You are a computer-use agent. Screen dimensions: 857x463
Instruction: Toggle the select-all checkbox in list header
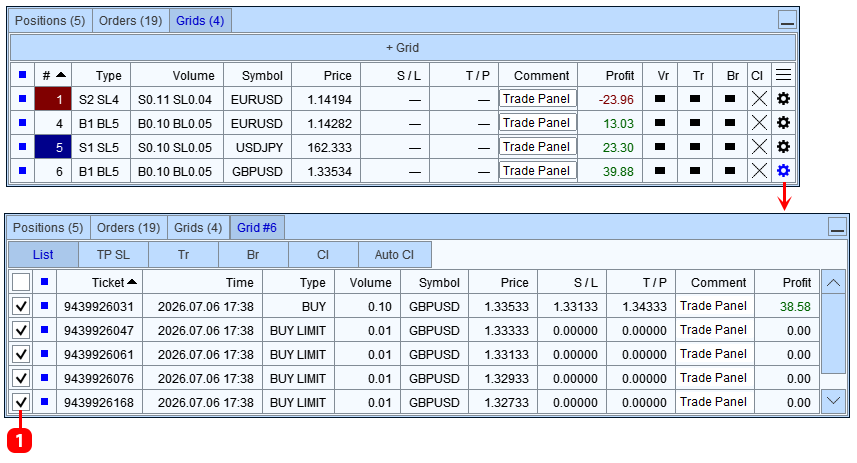point(21,282)
